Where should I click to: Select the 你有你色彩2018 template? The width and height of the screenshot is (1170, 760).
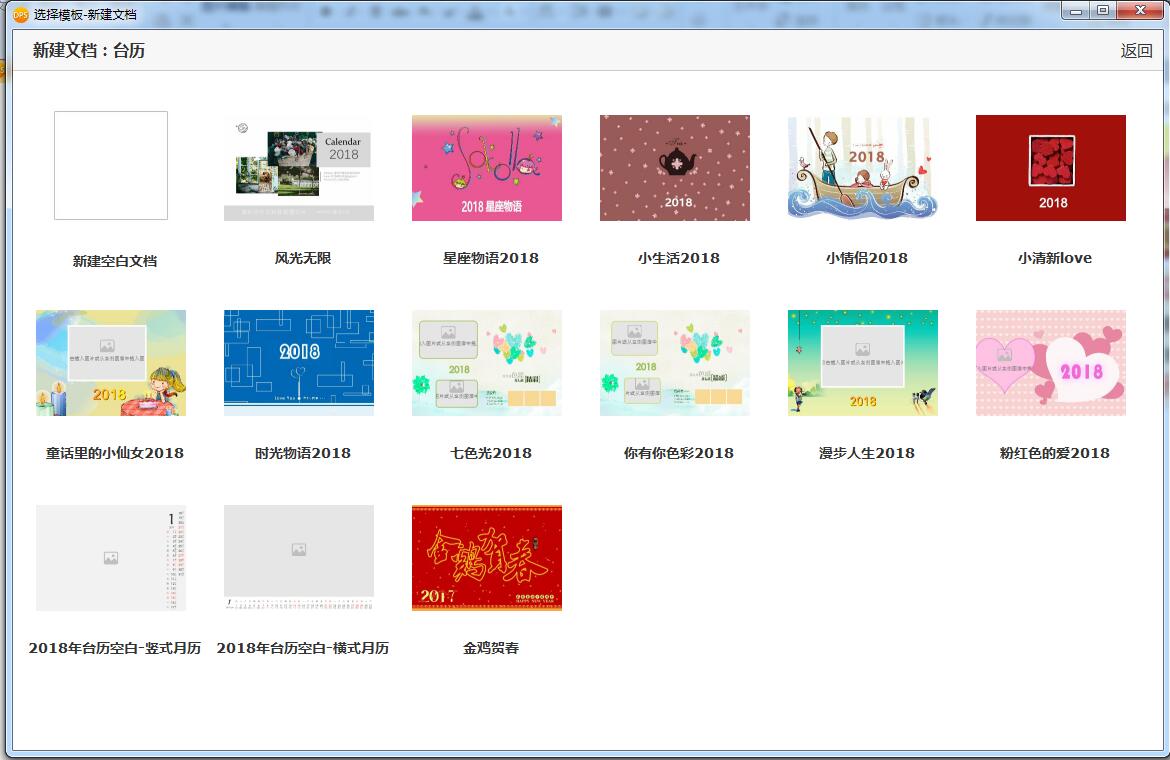(675, 363)
